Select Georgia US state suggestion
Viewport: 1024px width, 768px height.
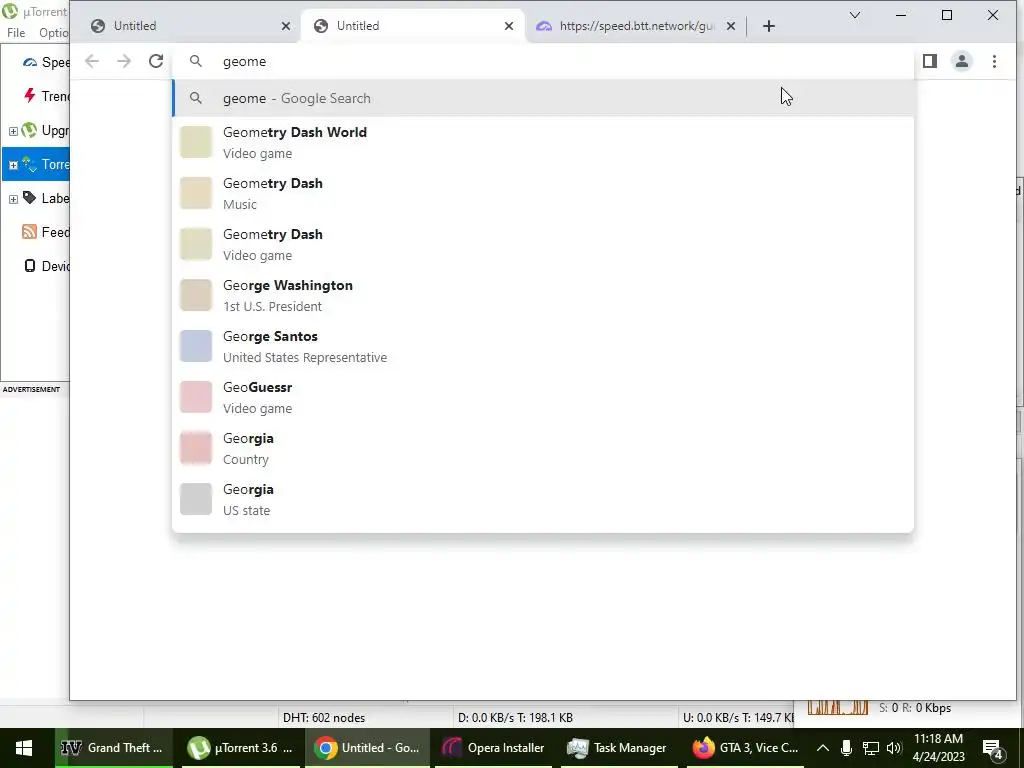[x=543, y=499]
